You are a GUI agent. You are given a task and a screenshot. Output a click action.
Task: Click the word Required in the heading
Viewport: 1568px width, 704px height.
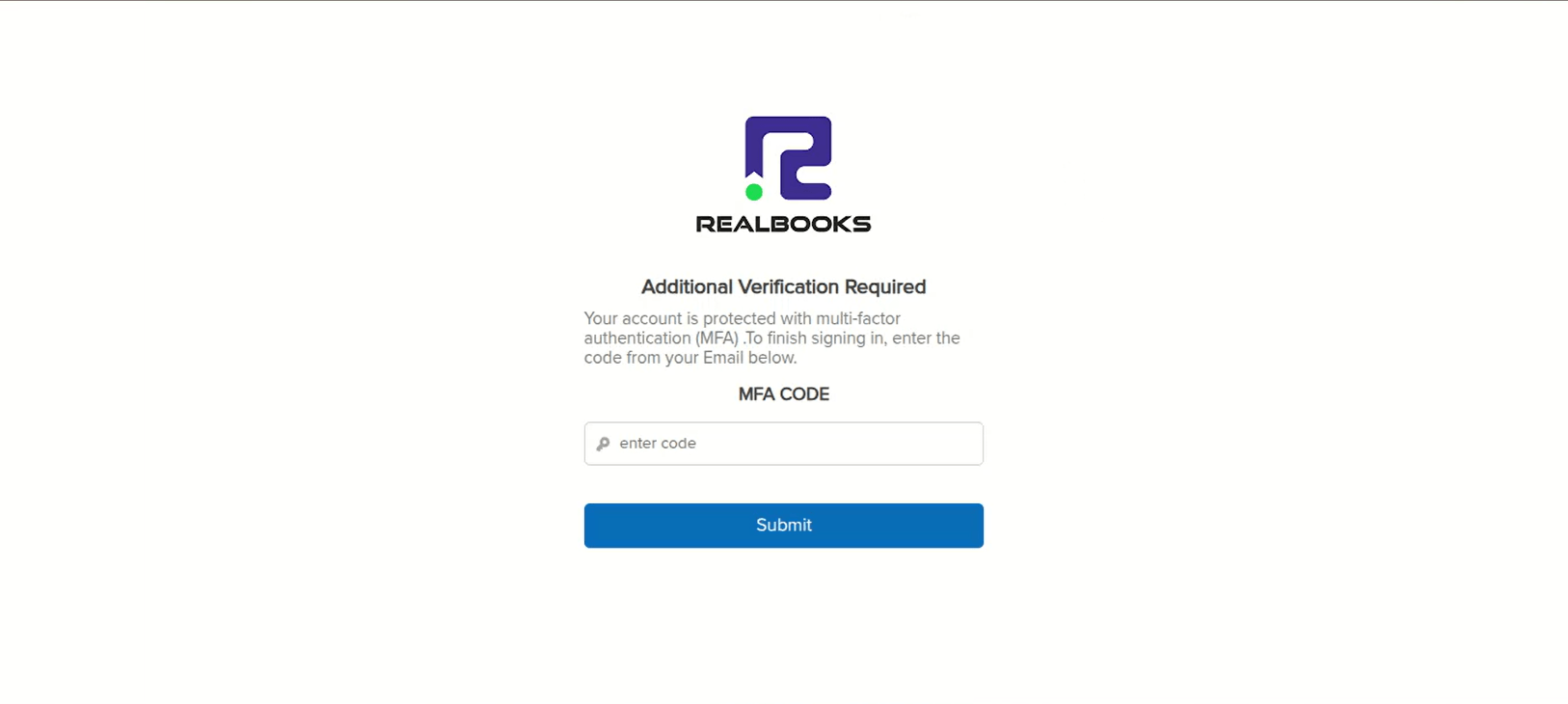(x=885, y=286)
